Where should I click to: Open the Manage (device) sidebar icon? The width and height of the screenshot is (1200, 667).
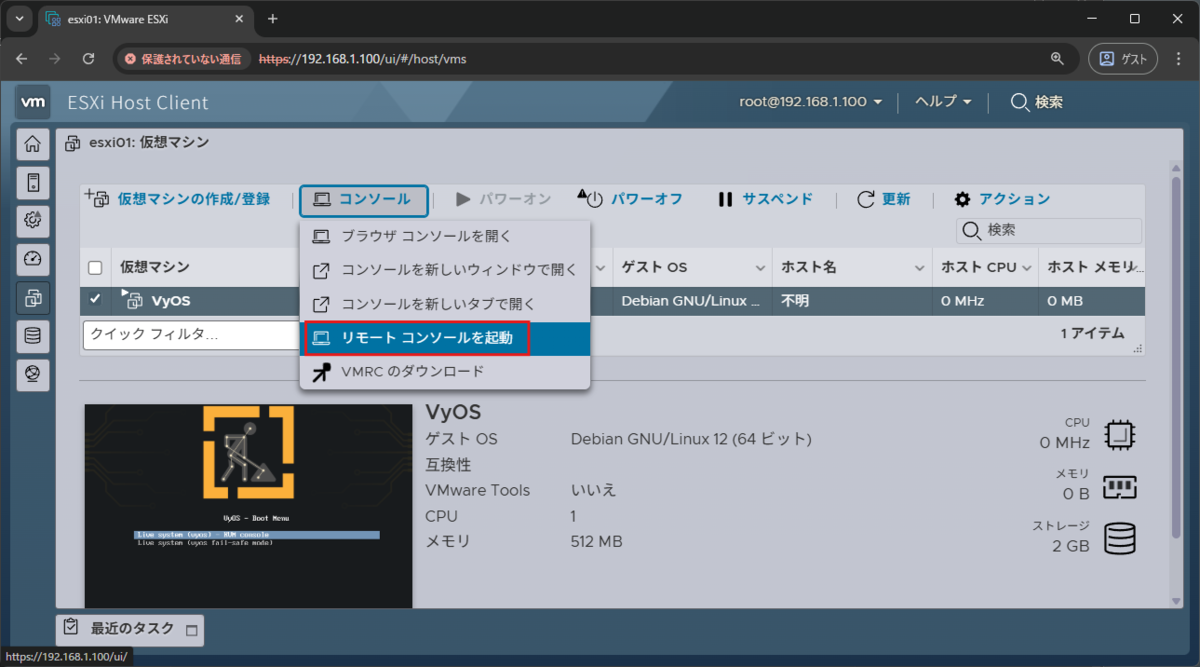(x=33, y=183)
